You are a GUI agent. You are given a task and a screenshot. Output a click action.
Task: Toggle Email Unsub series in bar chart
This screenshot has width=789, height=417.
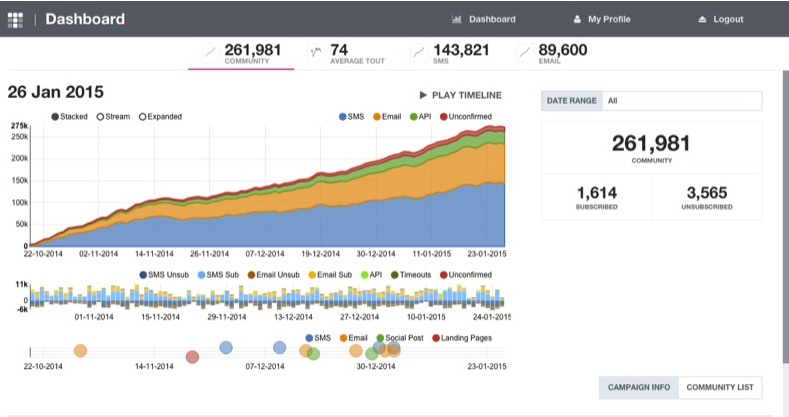click(x=273, y=275)
